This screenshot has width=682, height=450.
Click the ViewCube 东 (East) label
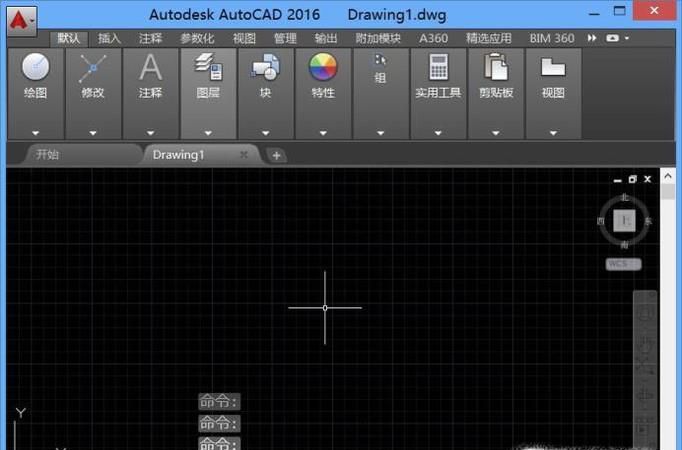pos(648,221)
